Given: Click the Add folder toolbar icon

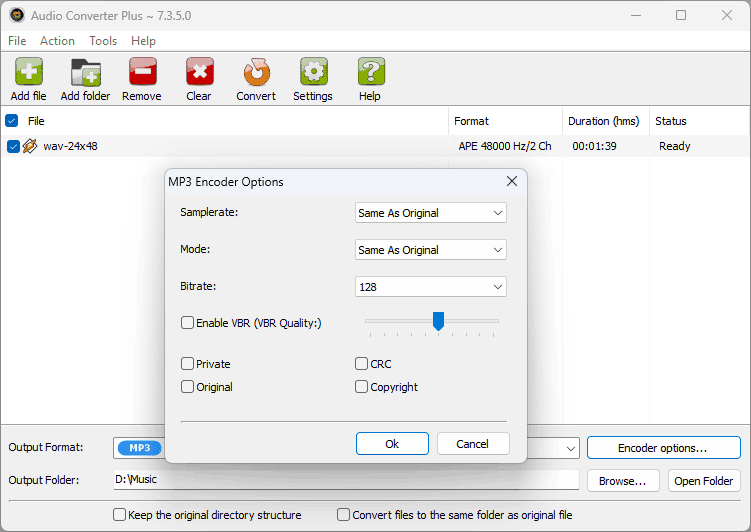Looking at the screenshot, I should [86, 72].
